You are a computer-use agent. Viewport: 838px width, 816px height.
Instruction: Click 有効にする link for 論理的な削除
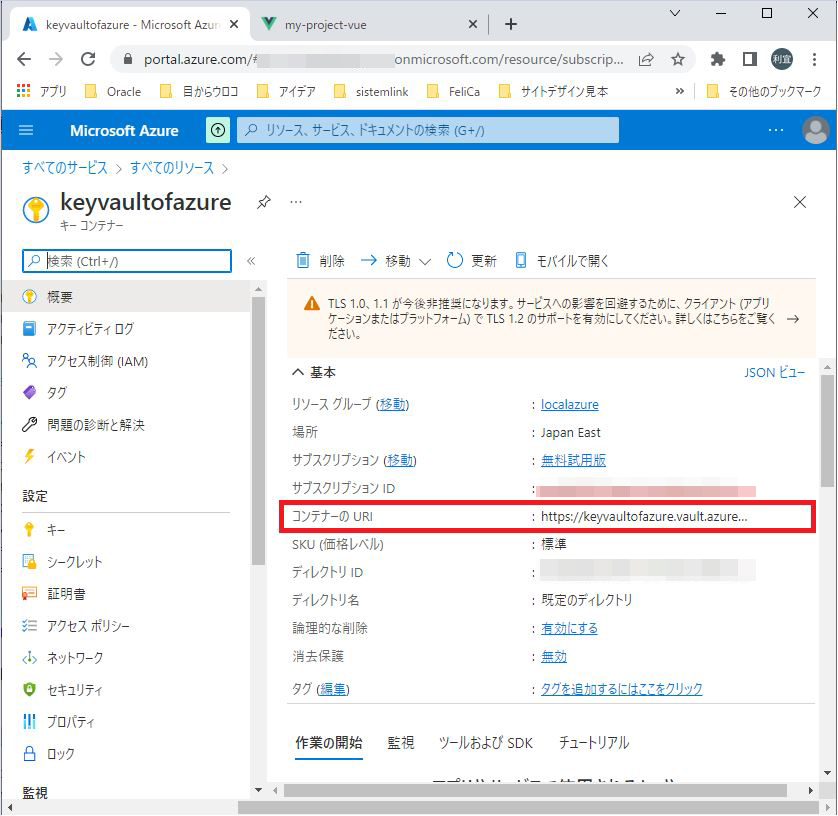point(569,628)
